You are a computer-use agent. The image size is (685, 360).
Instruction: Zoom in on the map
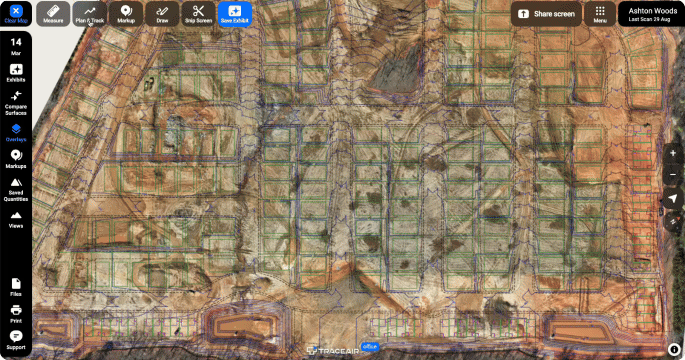pyautogui.click(x=673, y=153)
